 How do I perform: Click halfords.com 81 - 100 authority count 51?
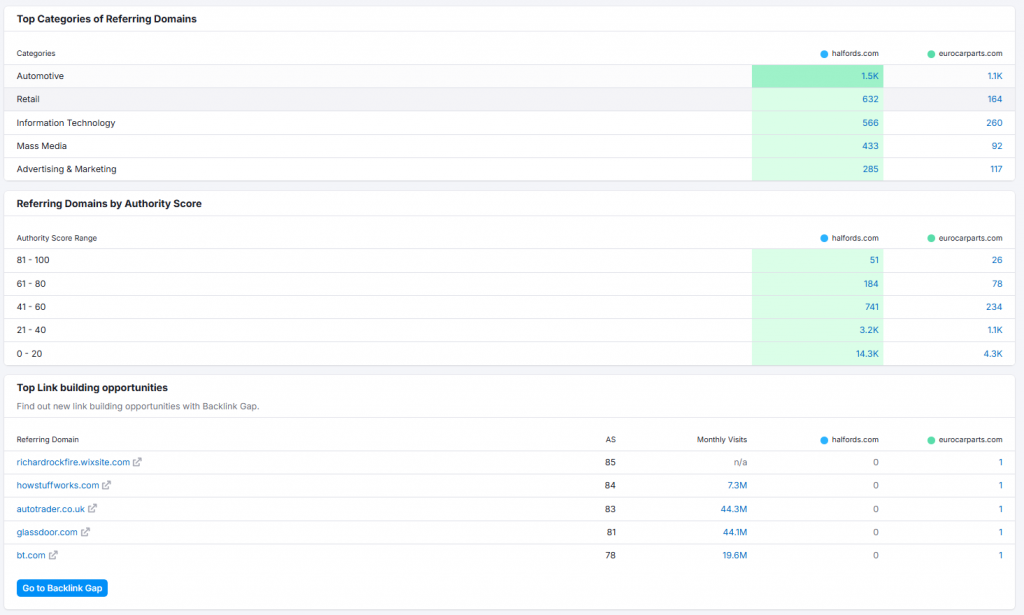pyautogui.click(x=873, y=260)
